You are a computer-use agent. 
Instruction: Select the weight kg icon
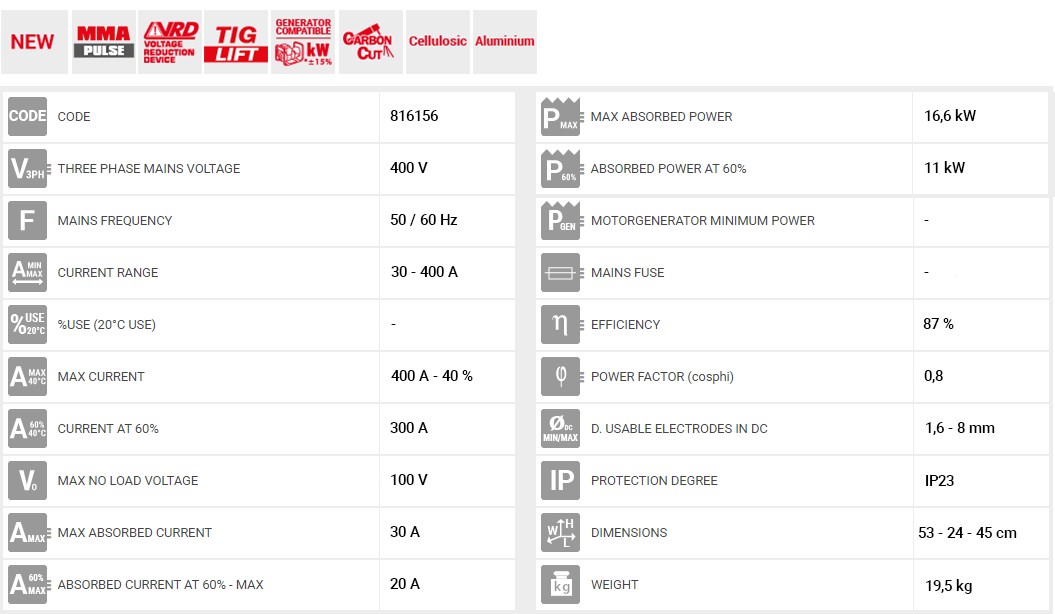(x=560, y=584)
